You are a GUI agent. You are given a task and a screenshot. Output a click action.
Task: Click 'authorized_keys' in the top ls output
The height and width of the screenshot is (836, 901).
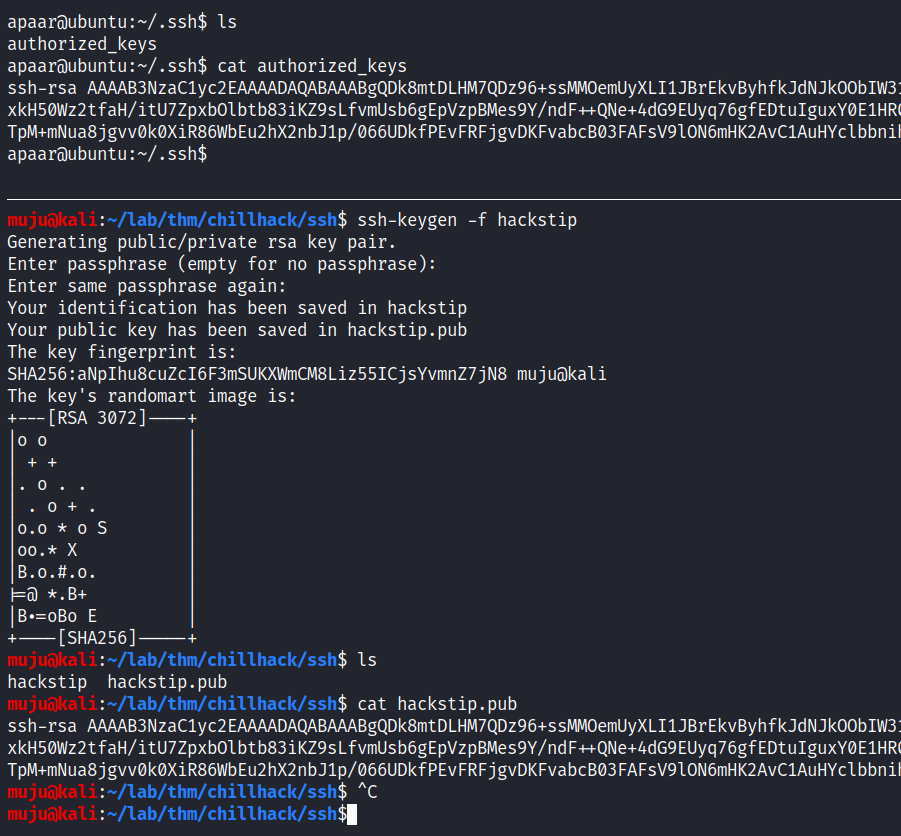(82, 45)
